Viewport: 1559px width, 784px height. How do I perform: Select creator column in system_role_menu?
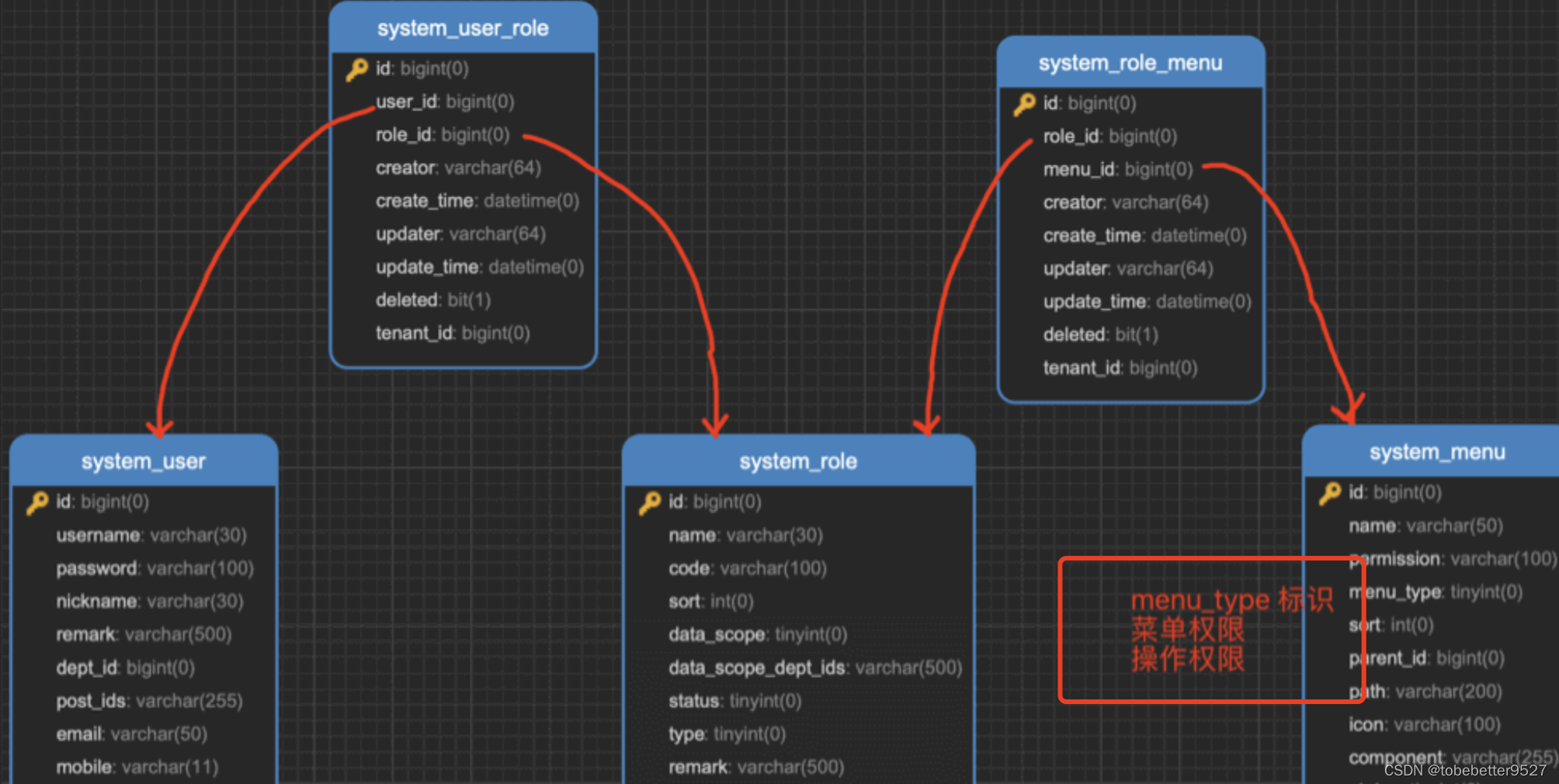[x=1126, y=203]
